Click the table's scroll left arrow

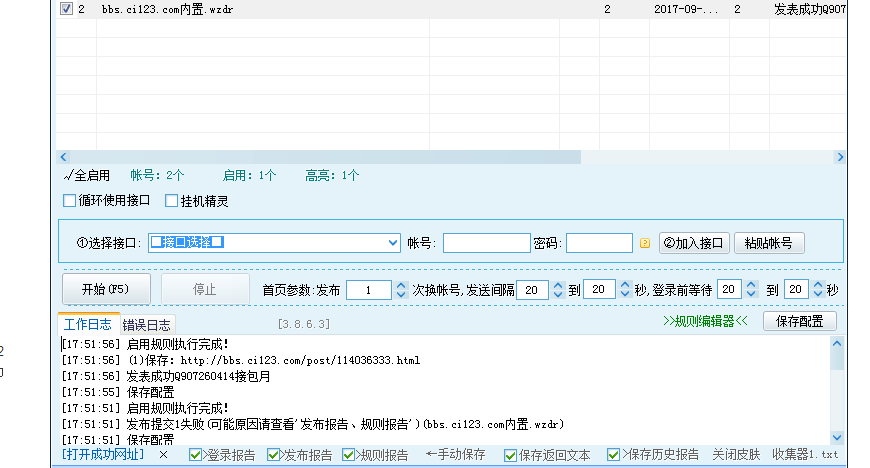click(63, 157)
